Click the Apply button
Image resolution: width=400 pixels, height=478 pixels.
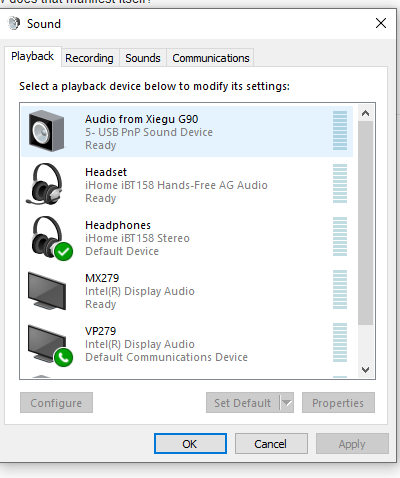352,444
